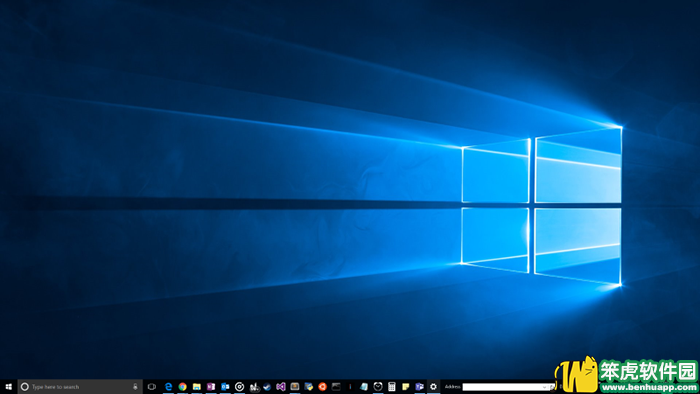Expand the Address toolbar dropdown arrow
The height and width of the screenshot is (394, 700).
(x=545, y=387)
